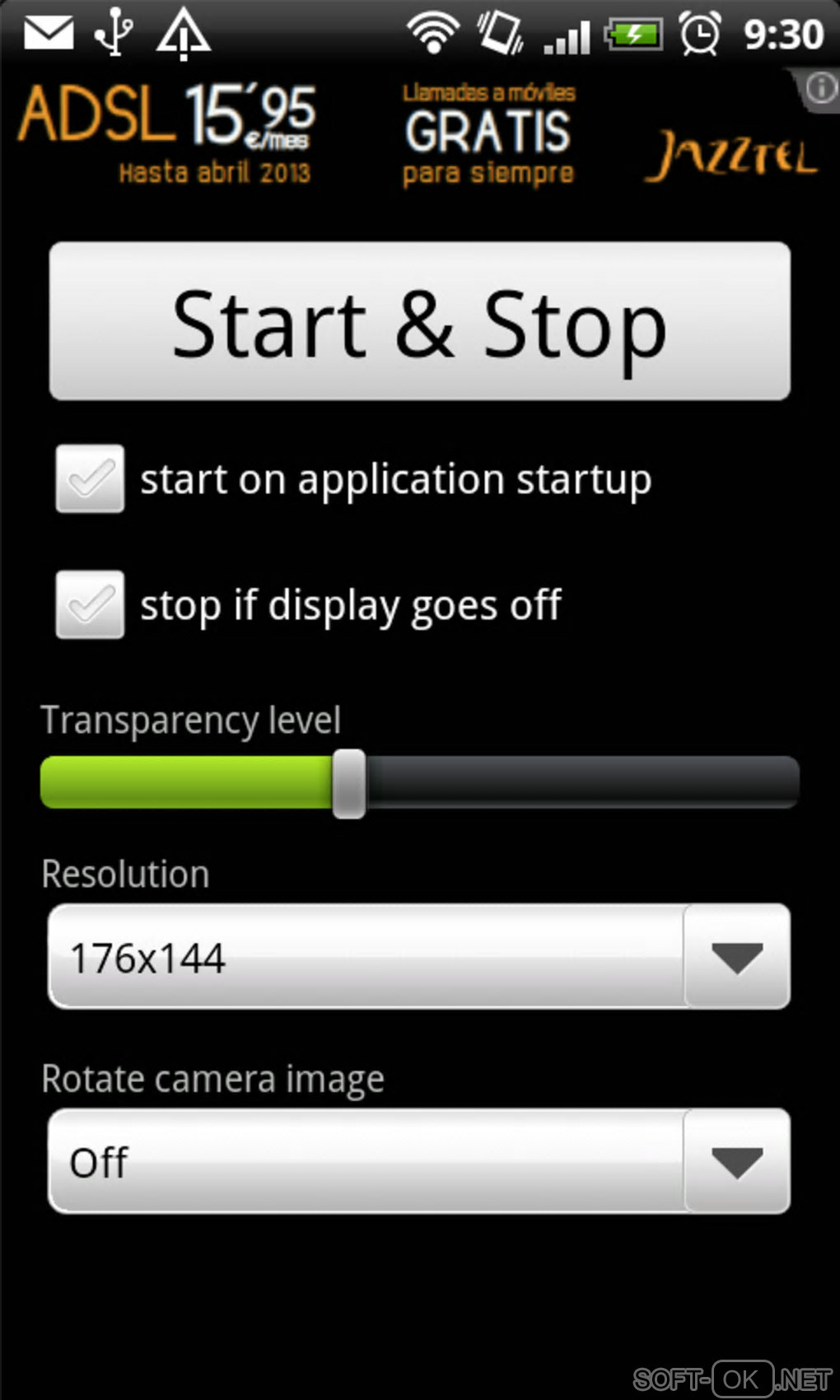Toggle stop if display goes off checkbox
This screenshot has width=840, height=1400.
click(x=91, y=604)
